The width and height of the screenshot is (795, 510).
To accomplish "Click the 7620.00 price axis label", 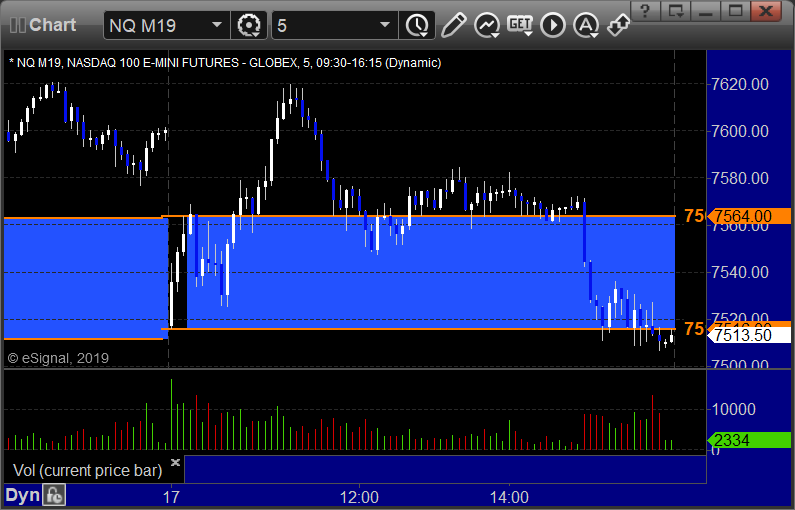I will click(740, 84).
